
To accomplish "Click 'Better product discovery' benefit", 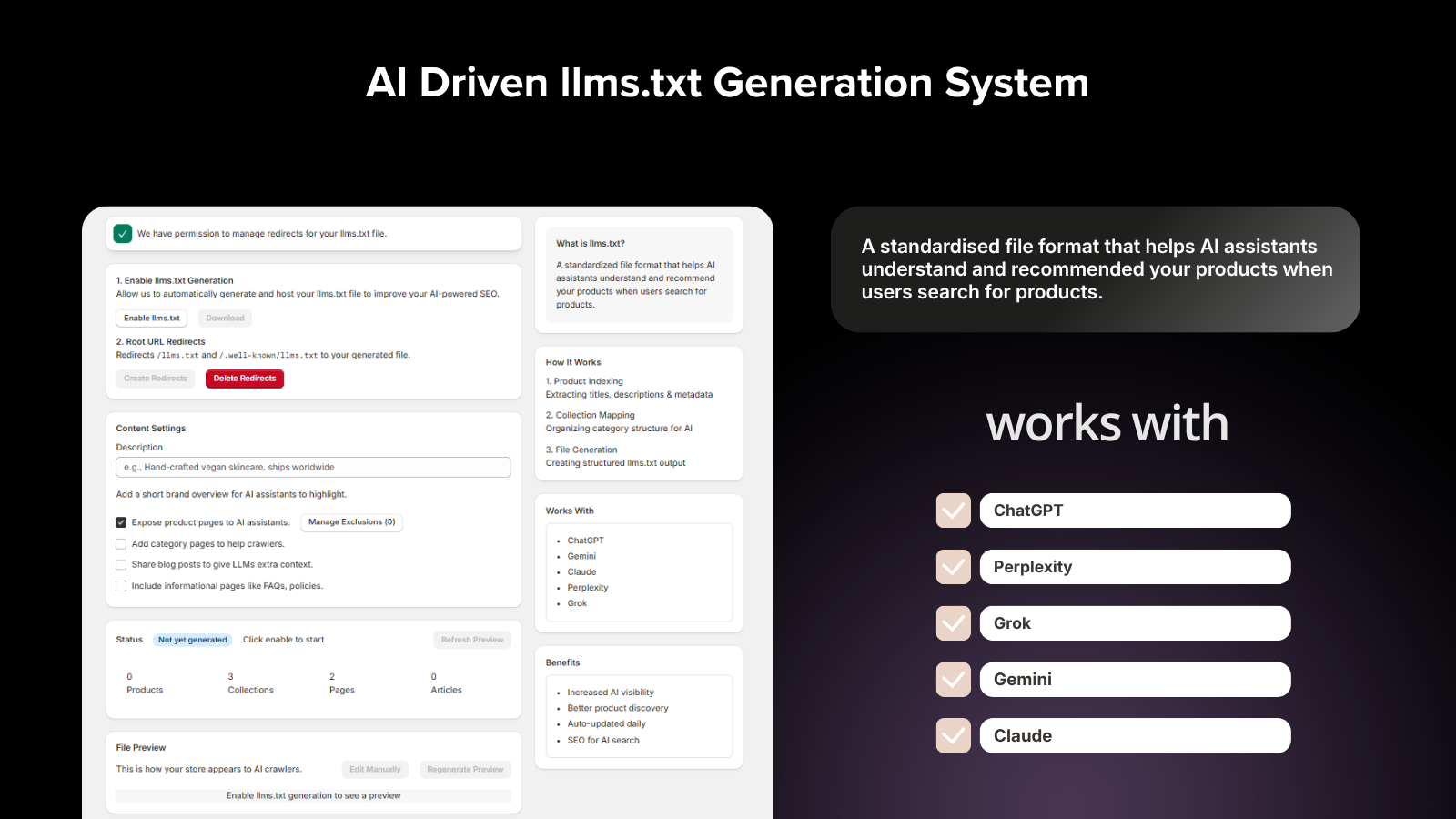I will 618,708.
